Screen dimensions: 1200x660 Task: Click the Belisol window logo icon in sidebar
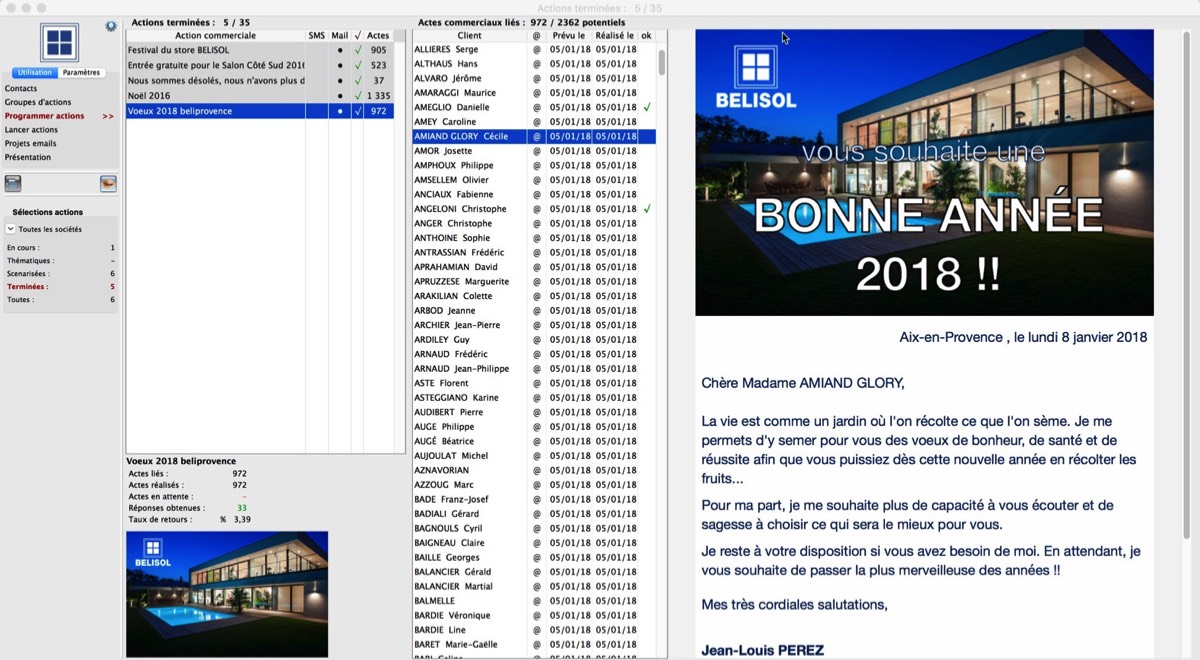[59, 43]
